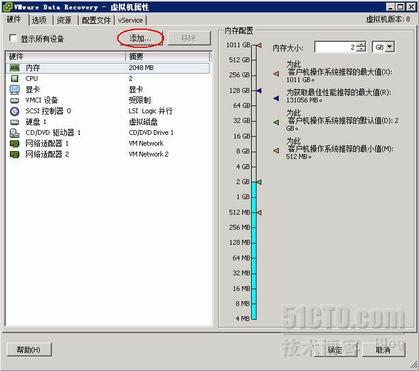Click the 网络适配器 2 network icon
Image resolution: width=419 pixels, height=371 pixels.
(15, 154)
